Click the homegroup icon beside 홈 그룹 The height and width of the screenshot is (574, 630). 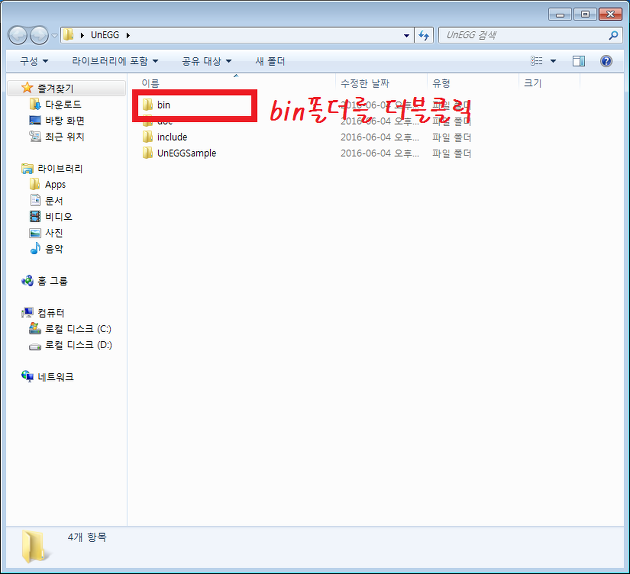pos(27,280)
